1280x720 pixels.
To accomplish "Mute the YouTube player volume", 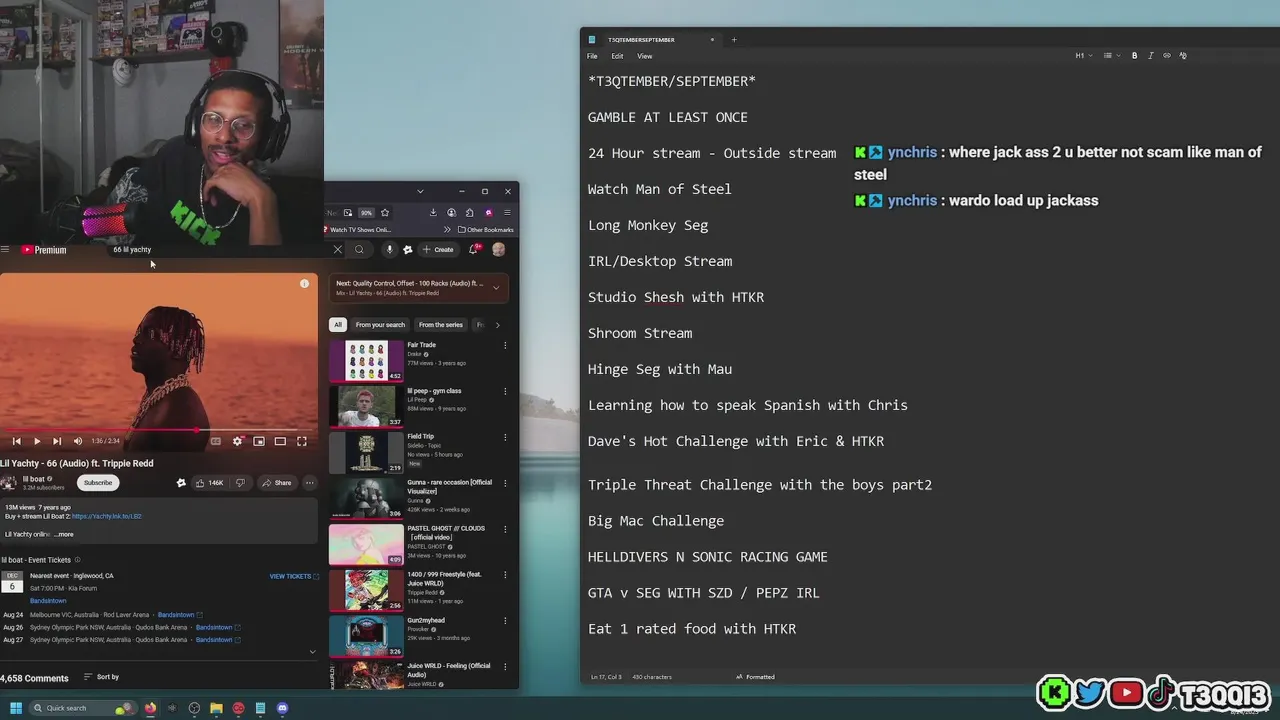I will pos(78,441).
